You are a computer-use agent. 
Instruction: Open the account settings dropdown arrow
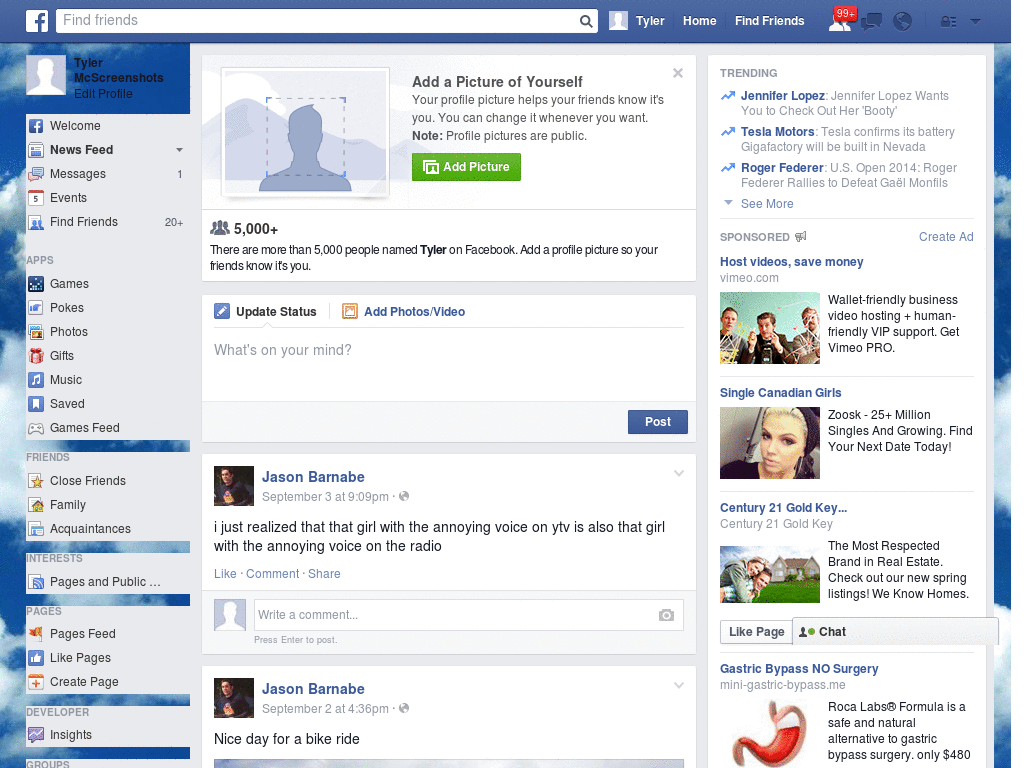[974, 20]
